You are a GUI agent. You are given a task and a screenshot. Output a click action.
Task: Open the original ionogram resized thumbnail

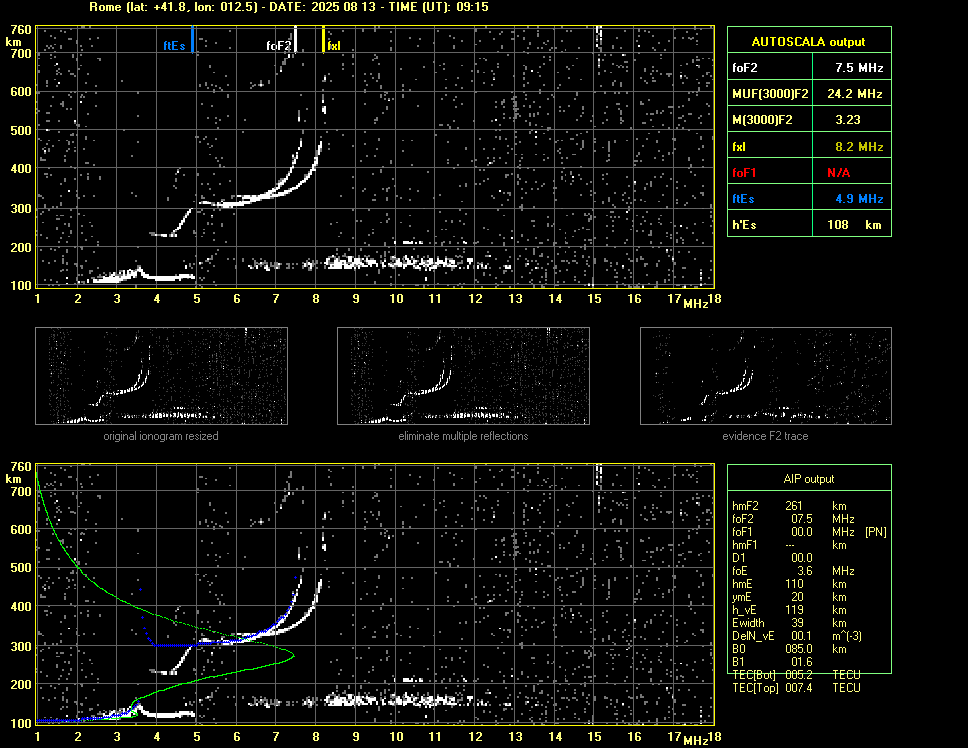[161, 376]
